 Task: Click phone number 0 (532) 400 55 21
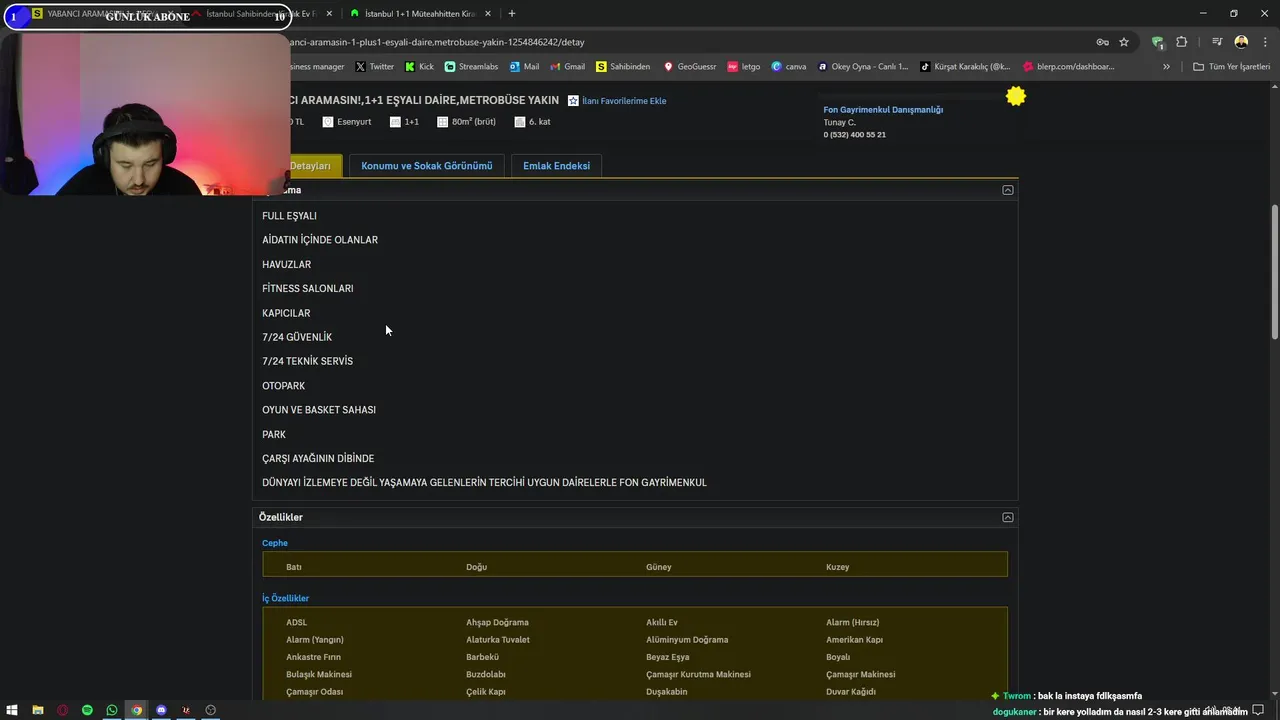[854, 135]
